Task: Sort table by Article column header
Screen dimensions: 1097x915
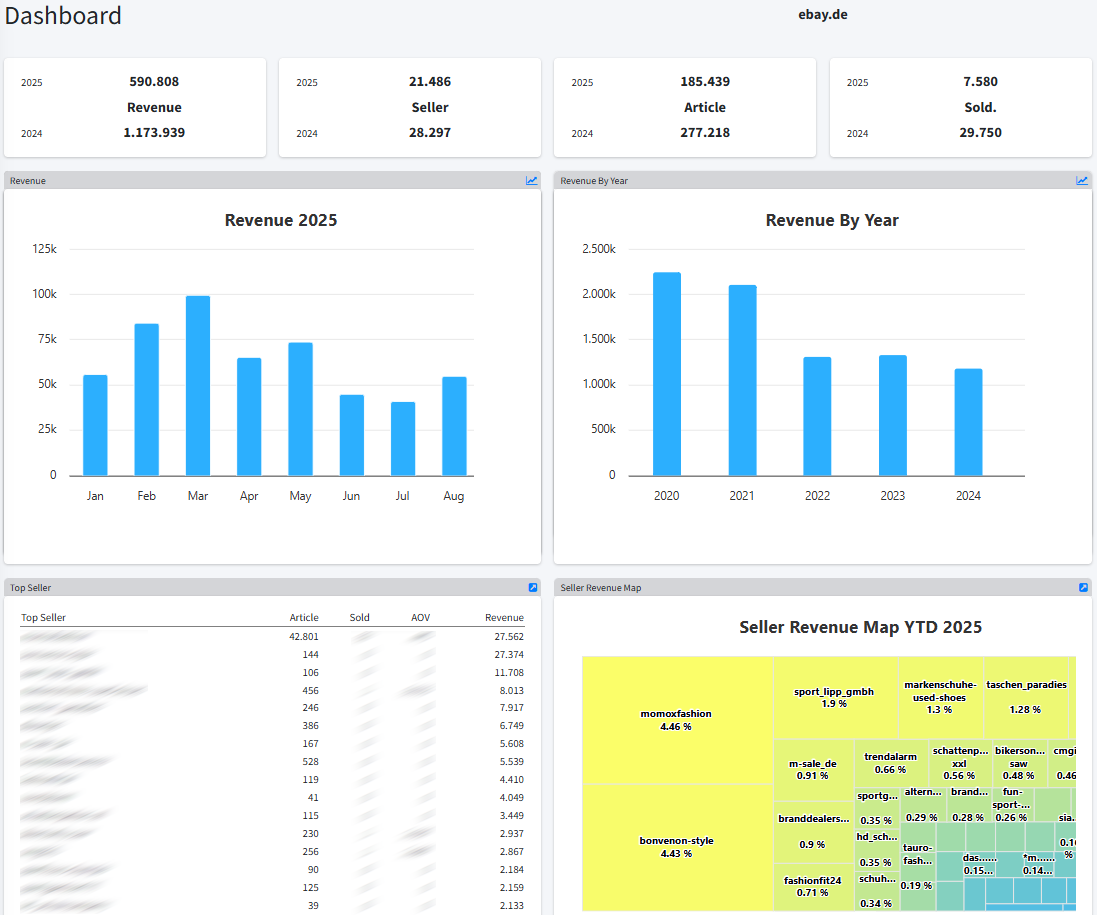Action: 304,618
